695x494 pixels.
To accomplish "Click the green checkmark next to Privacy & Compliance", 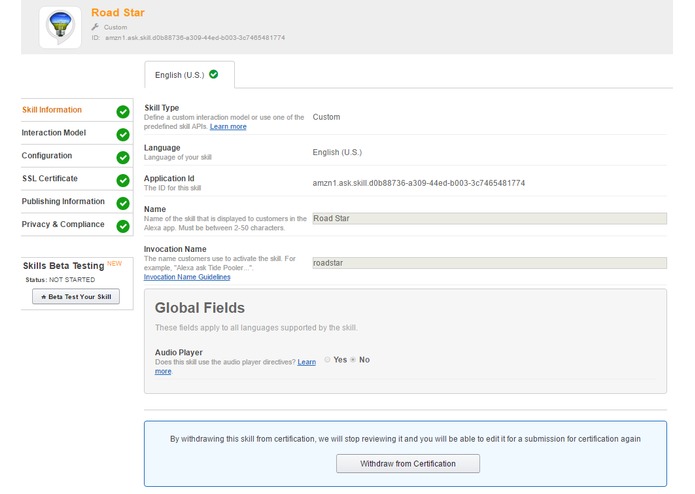I will pos(123,226).
